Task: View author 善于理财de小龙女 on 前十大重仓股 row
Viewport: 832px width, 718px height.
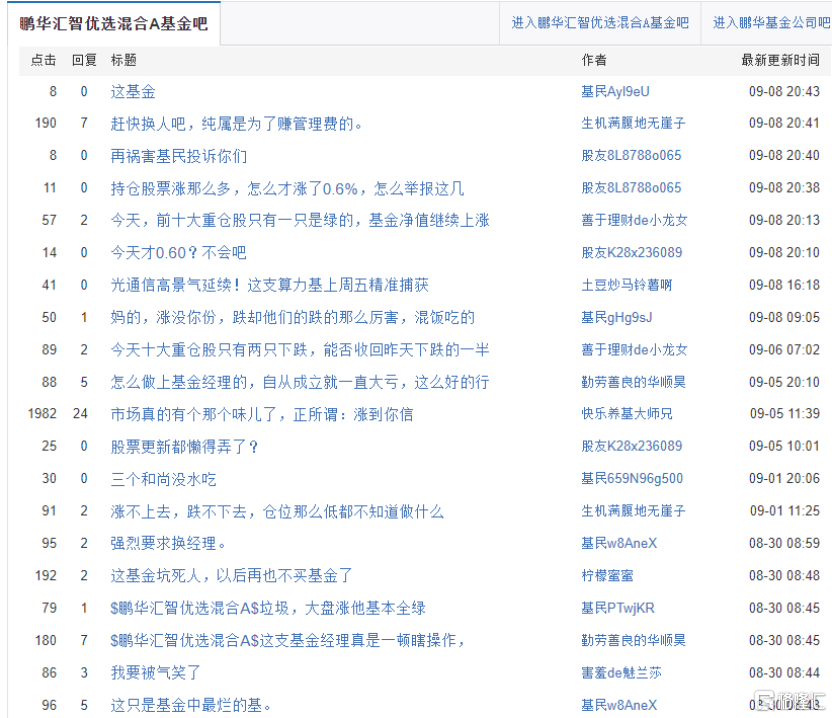Action: point(634,220)
